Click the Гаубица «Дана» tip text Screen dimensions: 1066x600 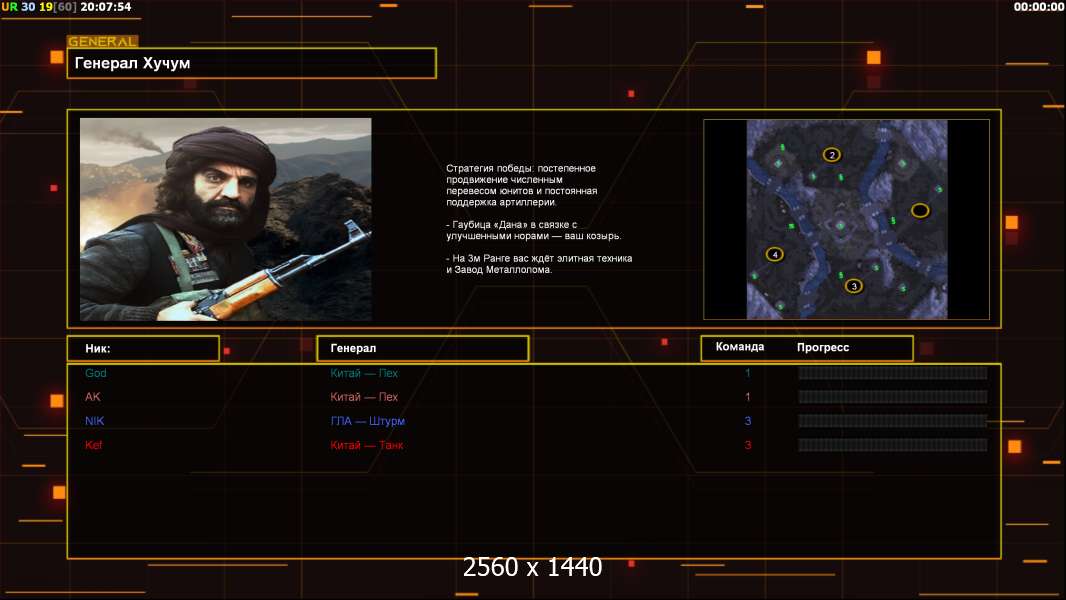point(534,230)
